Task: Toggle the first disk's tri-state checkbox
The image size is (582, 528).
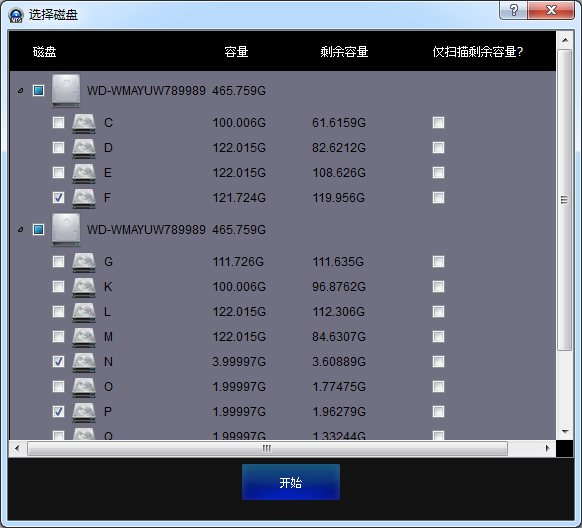Action: (38, 91)
